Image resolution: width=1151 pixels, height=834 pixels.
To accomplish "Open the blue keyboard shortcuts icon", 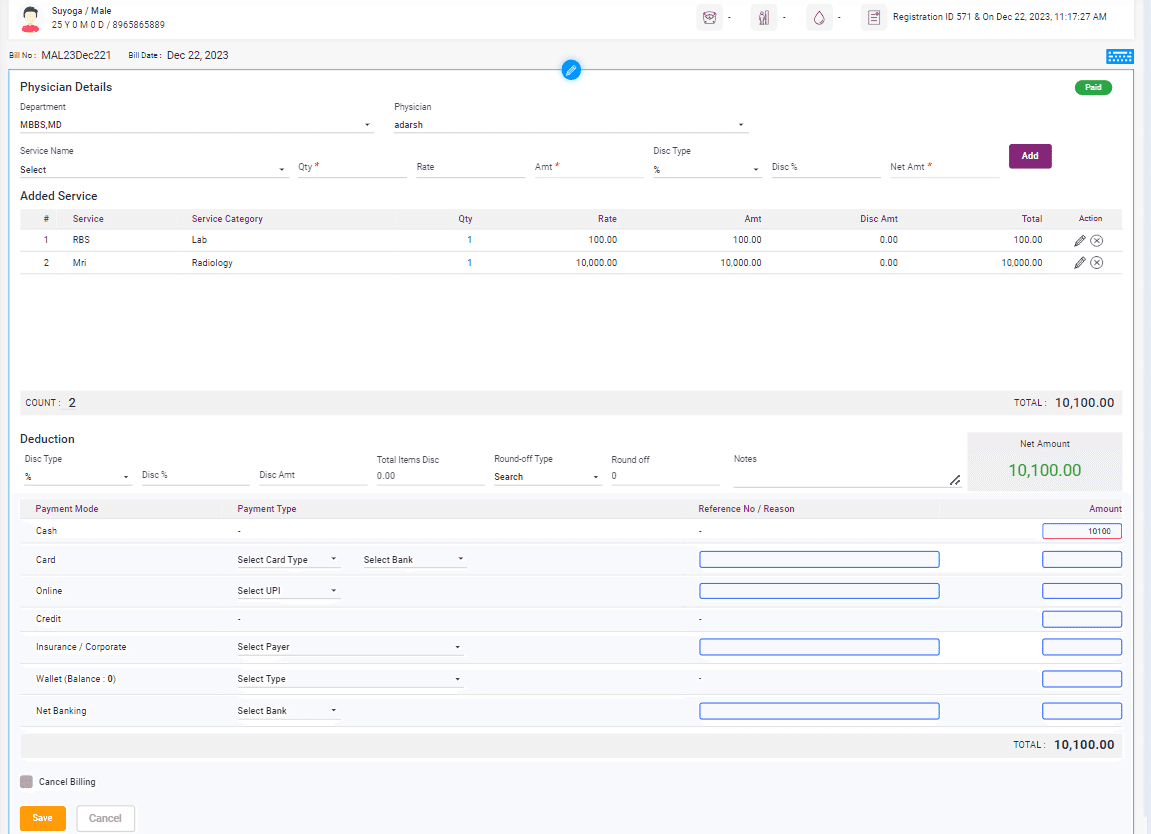I will pyautogui.click(x=1119, y=56).
